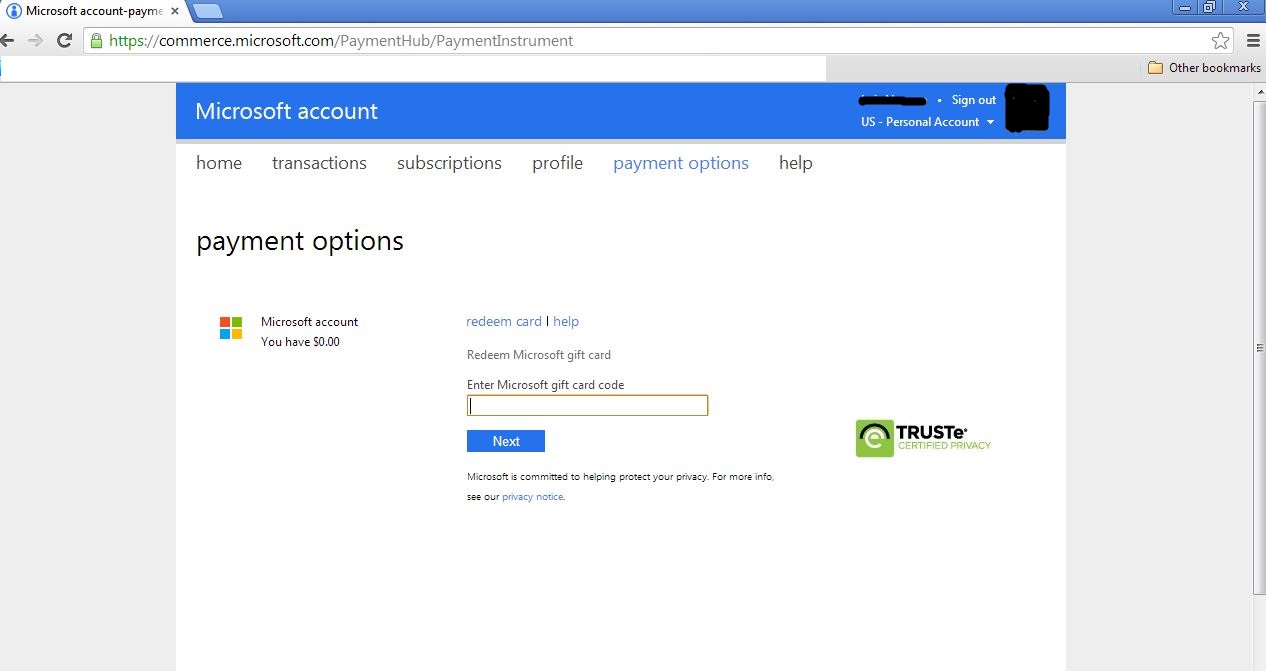Click the 'payment options' page heading

(300, 241)
